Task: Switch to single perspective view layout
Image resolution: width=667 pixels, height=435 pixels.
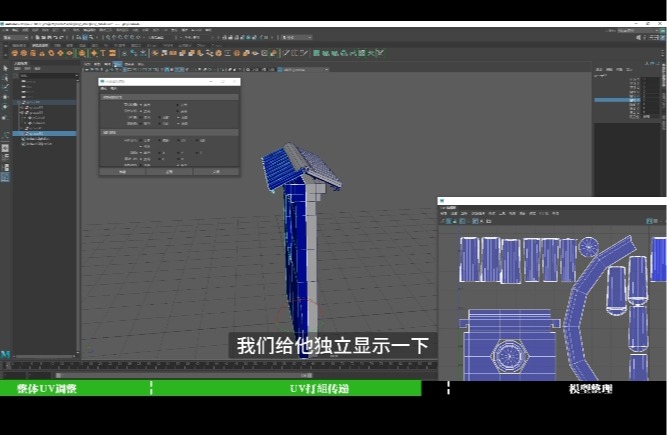Action: (5, 148)
